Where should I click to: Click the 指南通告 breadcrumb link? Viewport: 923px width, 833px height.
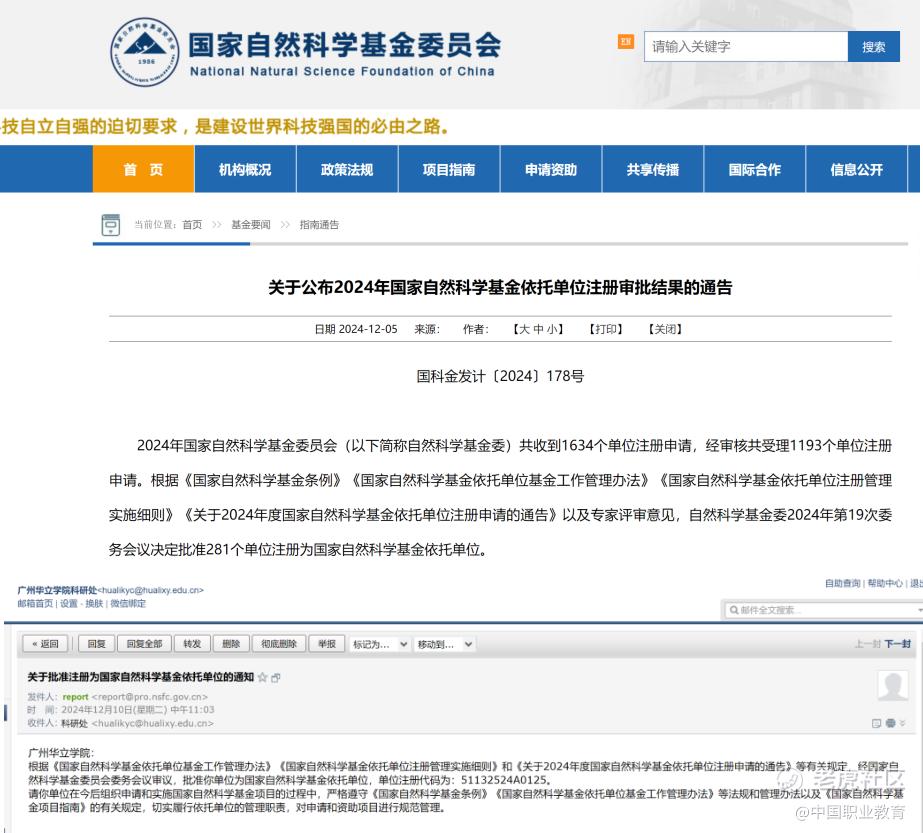coord(319,224)
